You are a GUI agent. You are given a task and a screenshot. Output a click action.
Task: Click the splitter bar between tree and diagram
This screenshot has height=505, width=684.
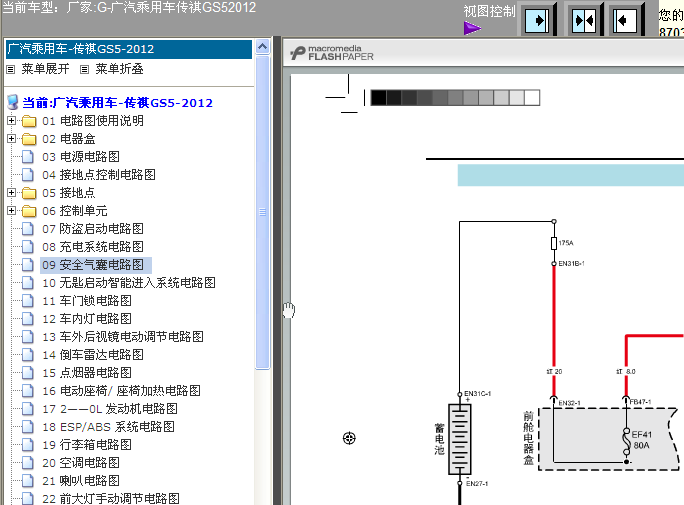[276, 270]
